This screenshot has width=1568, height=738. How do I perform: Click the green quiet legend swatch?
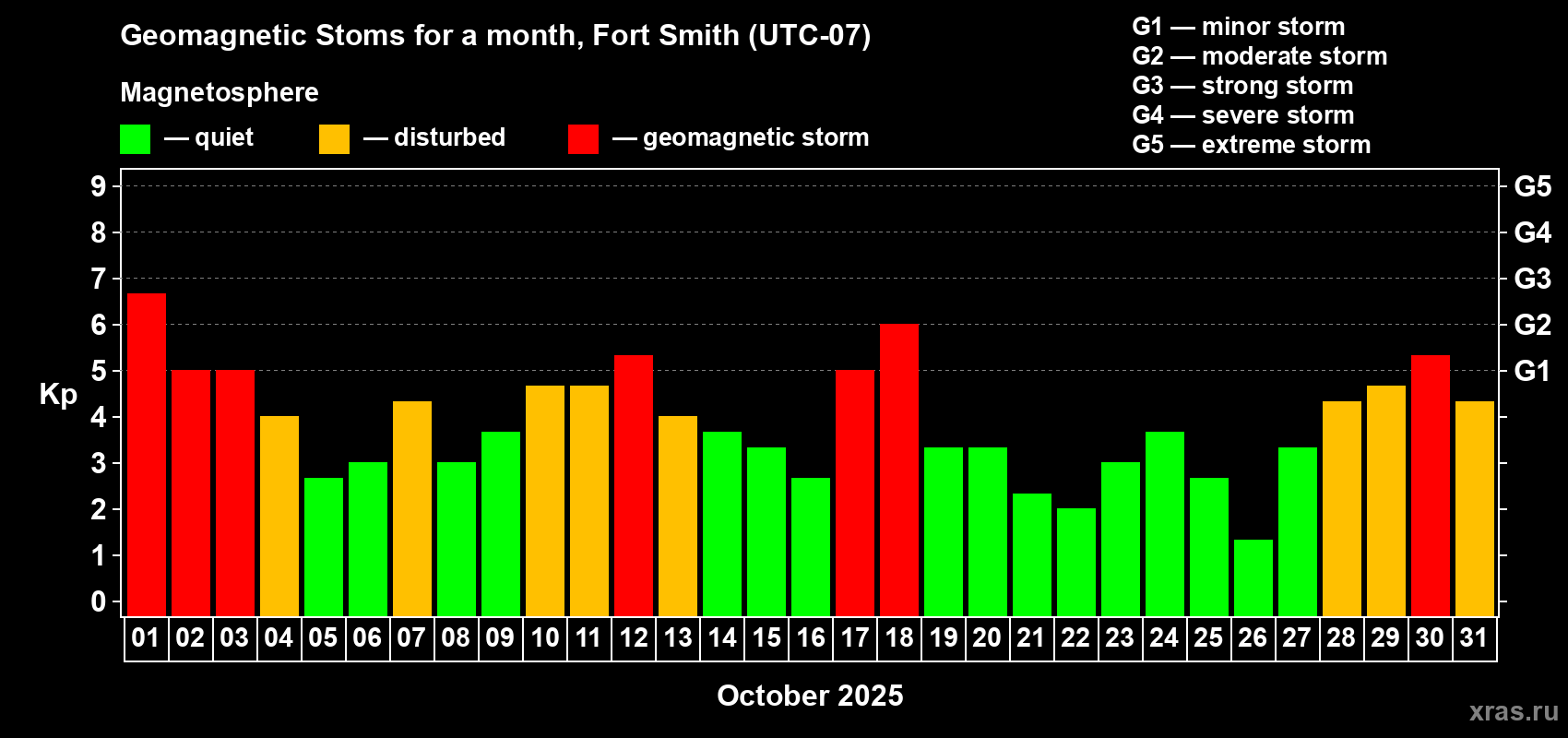click(136, 139)
